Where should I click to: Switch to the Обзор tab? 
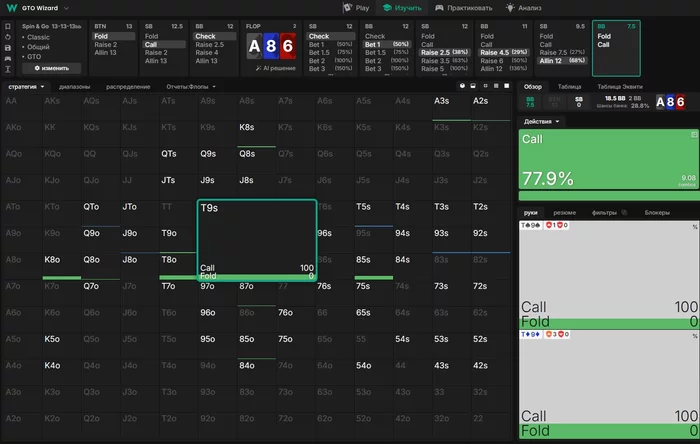click(x=533, y=87)
